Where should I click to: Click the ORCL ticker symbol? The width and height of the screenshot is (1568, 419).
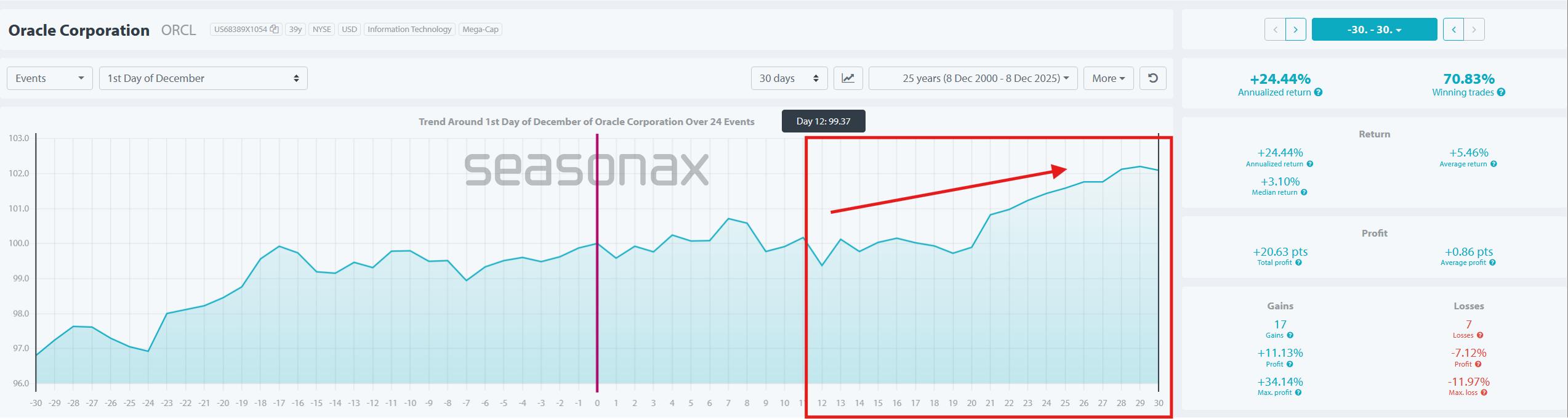(179, 30)
